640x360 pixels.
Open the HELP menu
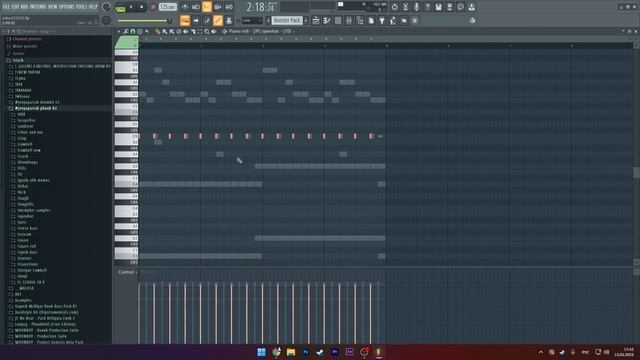click(93, 7)
